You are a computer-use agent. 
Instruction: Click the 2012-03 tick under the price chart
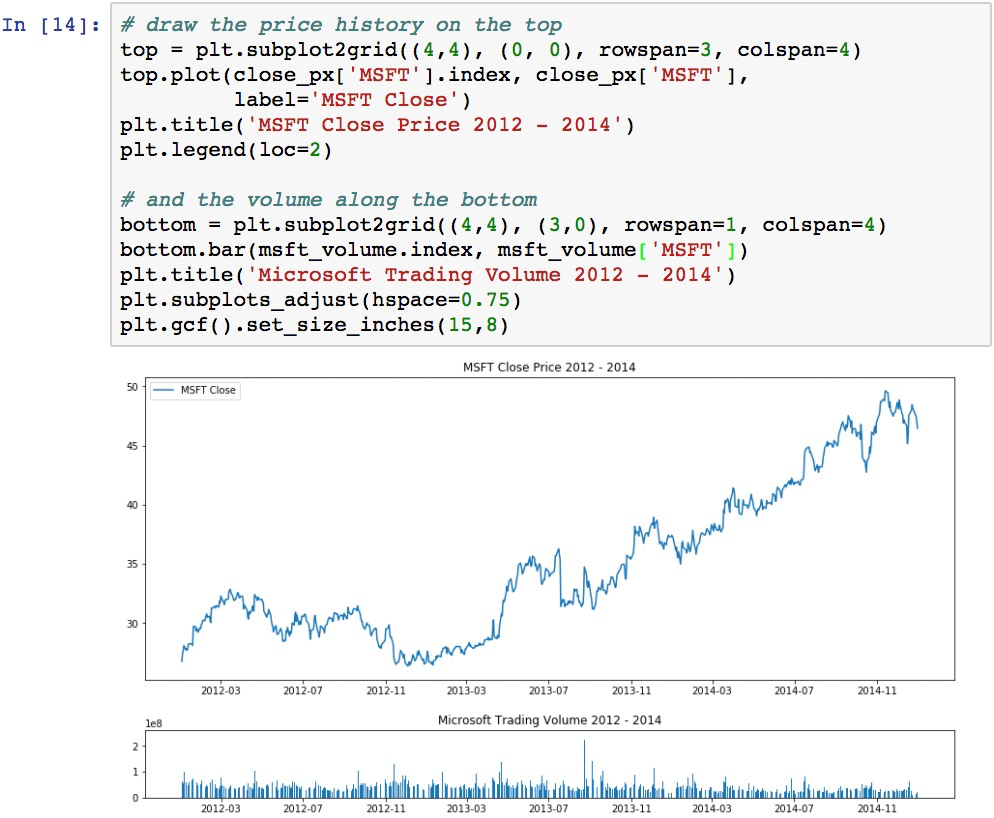(x=221, y=691)
